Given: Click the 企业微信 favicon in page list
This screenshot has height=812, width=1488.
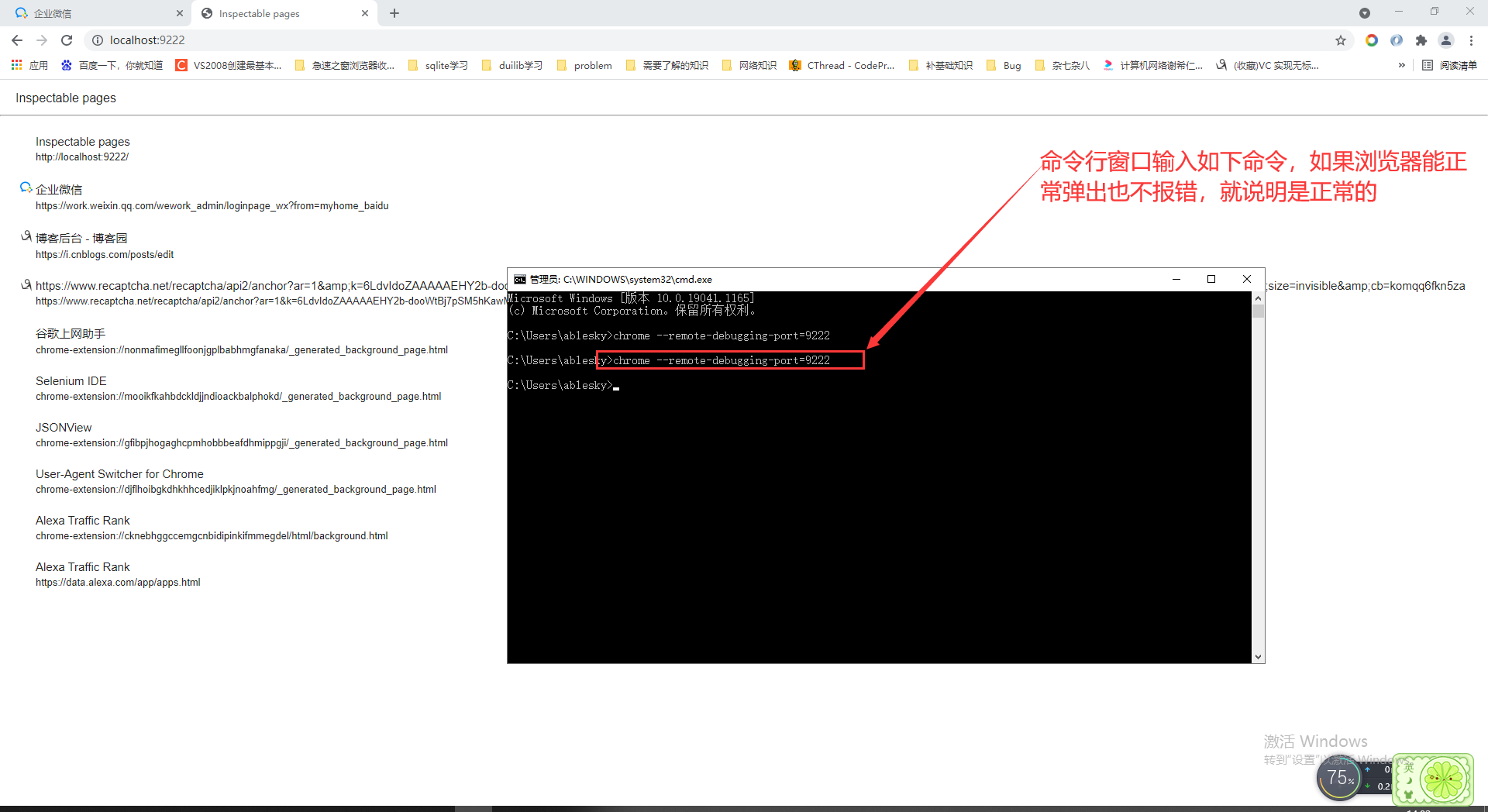Looking at the screenshot, I should (x=26, y=188).
